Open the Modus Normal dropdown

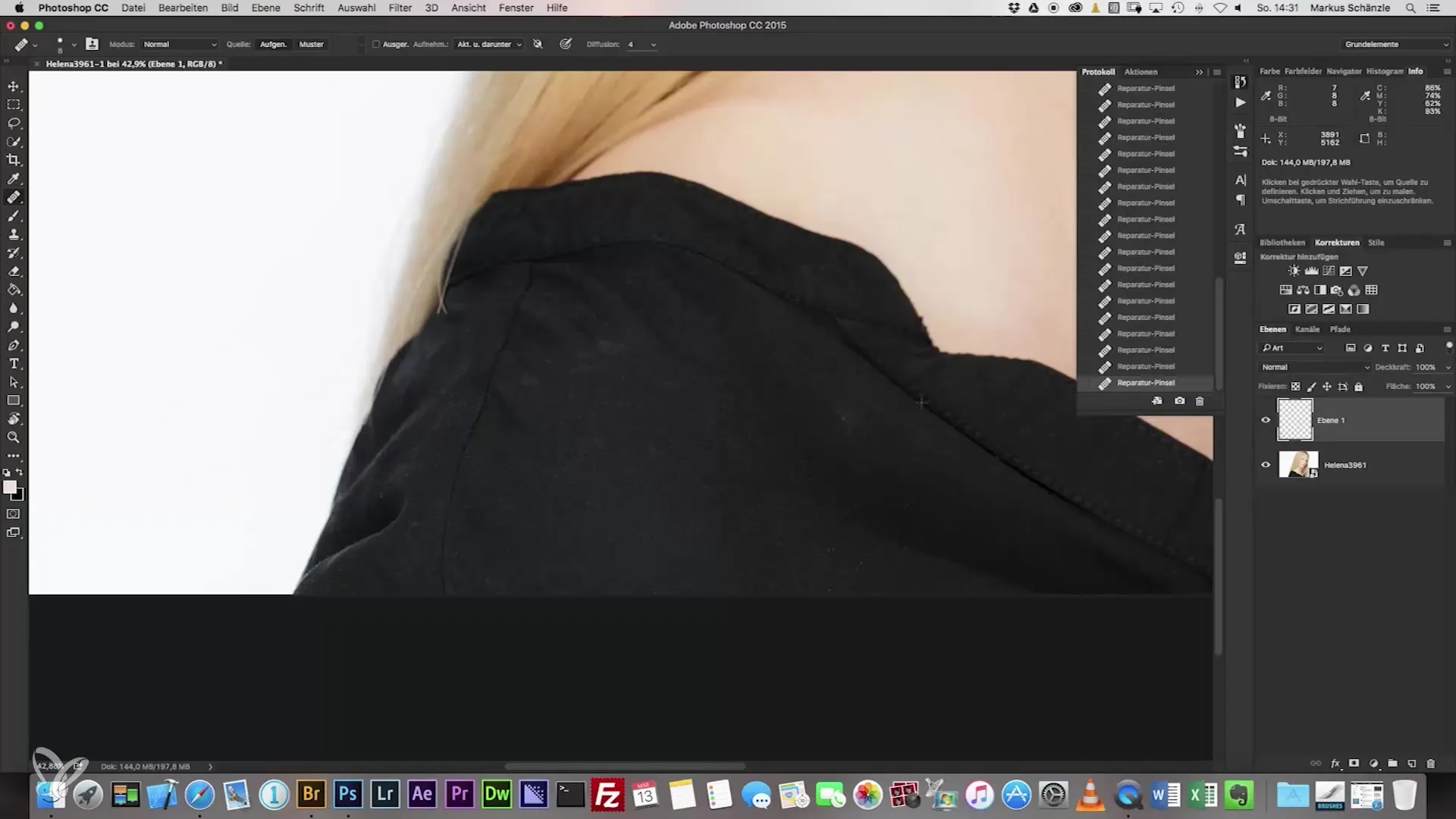point(180,45)
